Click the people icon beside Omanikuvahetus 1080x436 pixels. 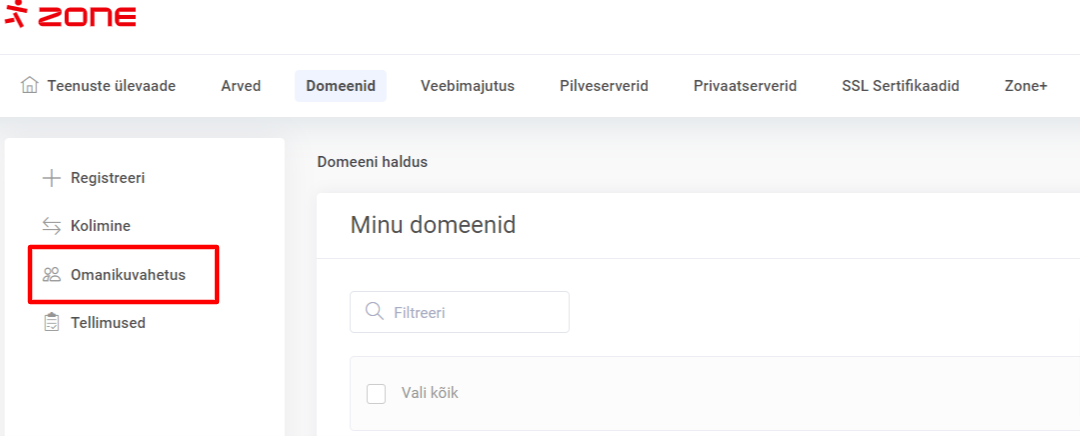(51, 274)
